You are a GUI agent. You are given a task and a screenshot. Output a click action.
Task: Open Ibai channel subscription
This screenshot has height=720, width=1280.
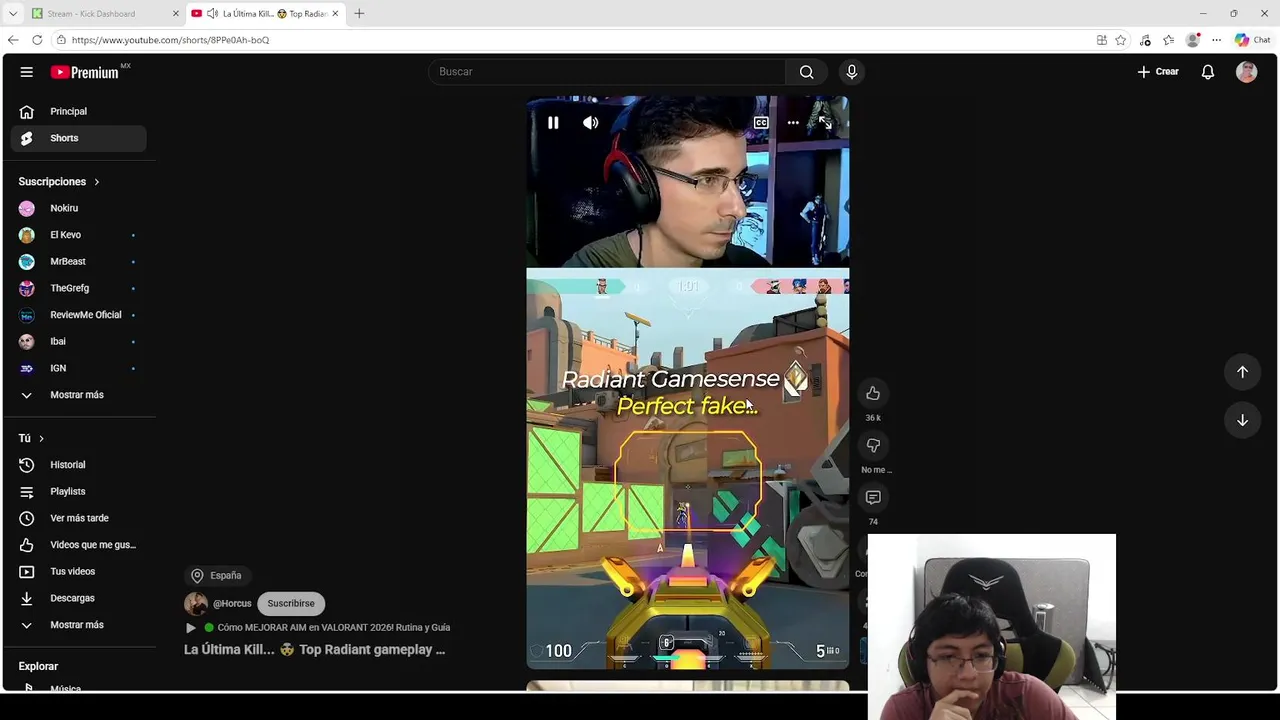pyautogui.click(x=78, y=341)
